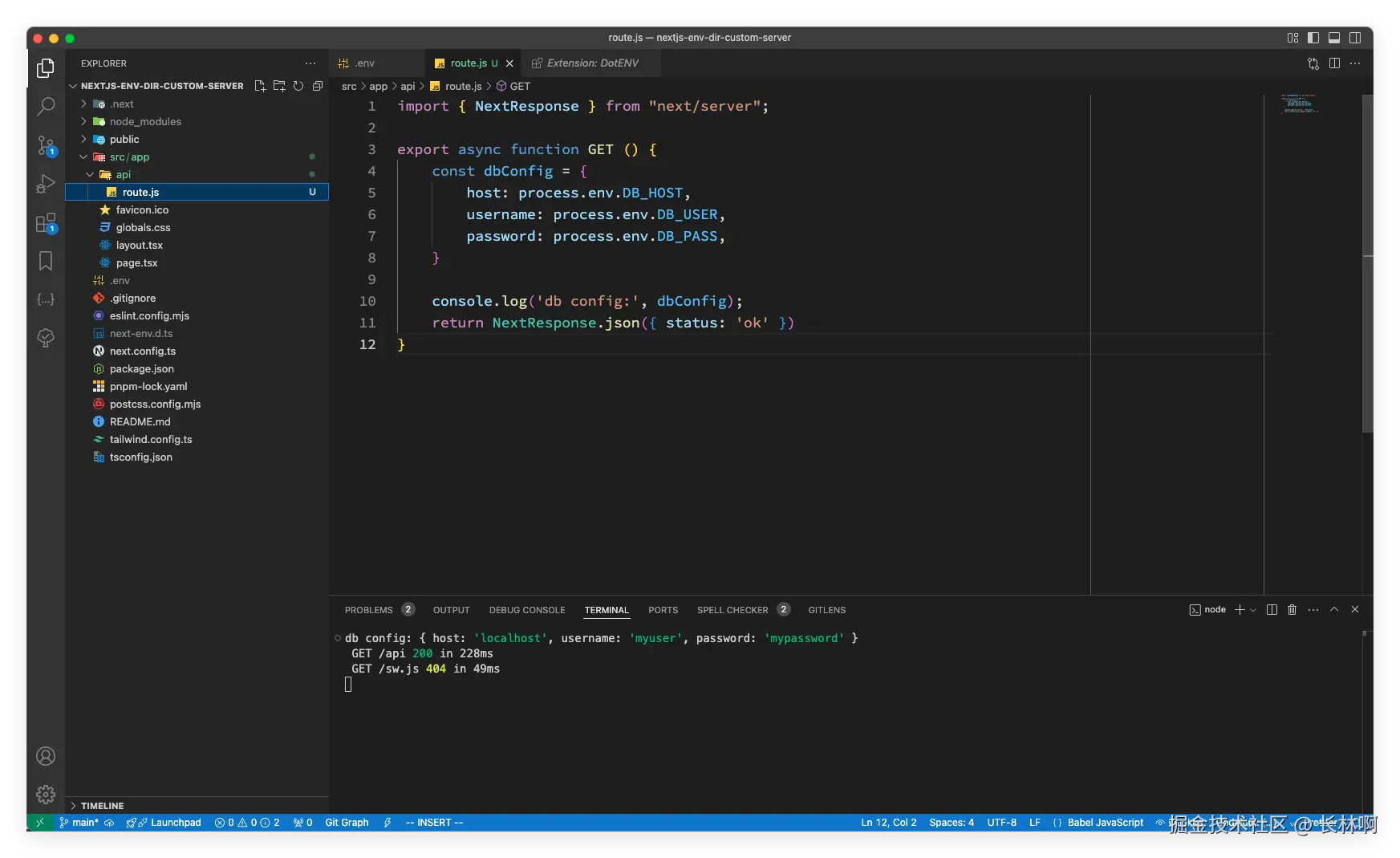Viewport: 1400px width, 858px height.
Task: Switch to the .env editor tab
Action: pos(365,63)
